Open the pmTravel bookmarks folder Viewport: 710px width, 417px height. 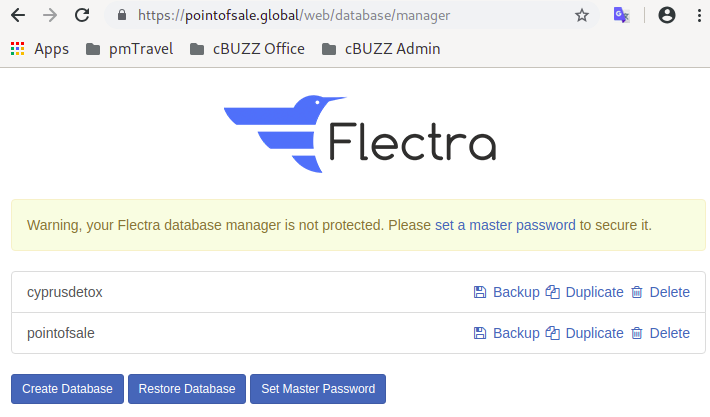(129, 49)
